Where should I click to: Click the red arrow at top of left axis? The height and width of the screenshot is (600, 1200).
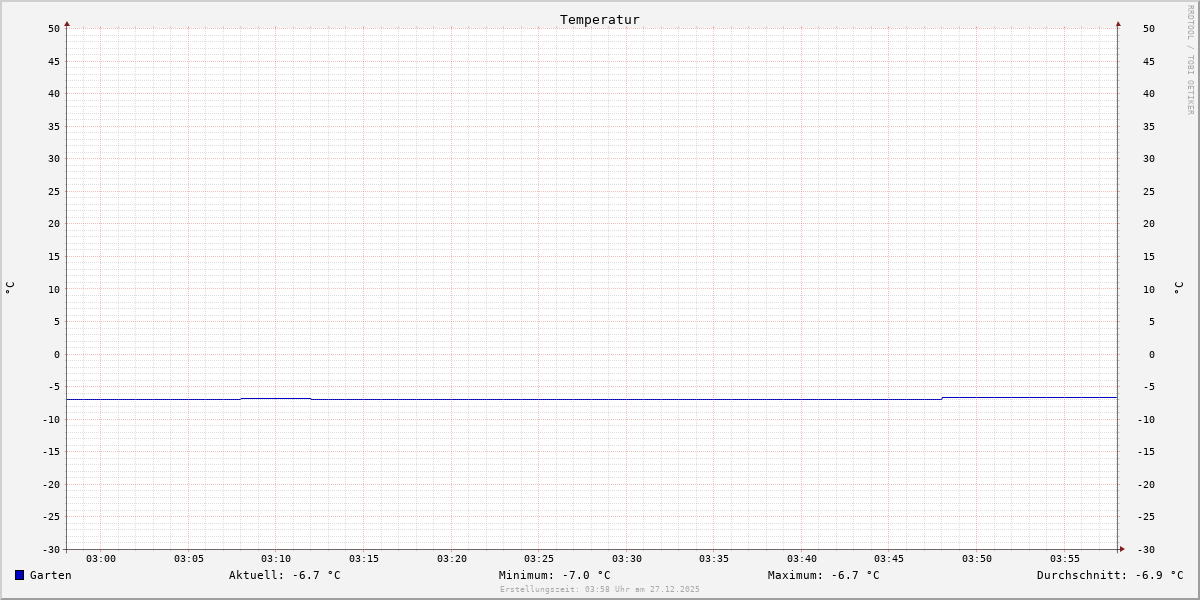67,23
